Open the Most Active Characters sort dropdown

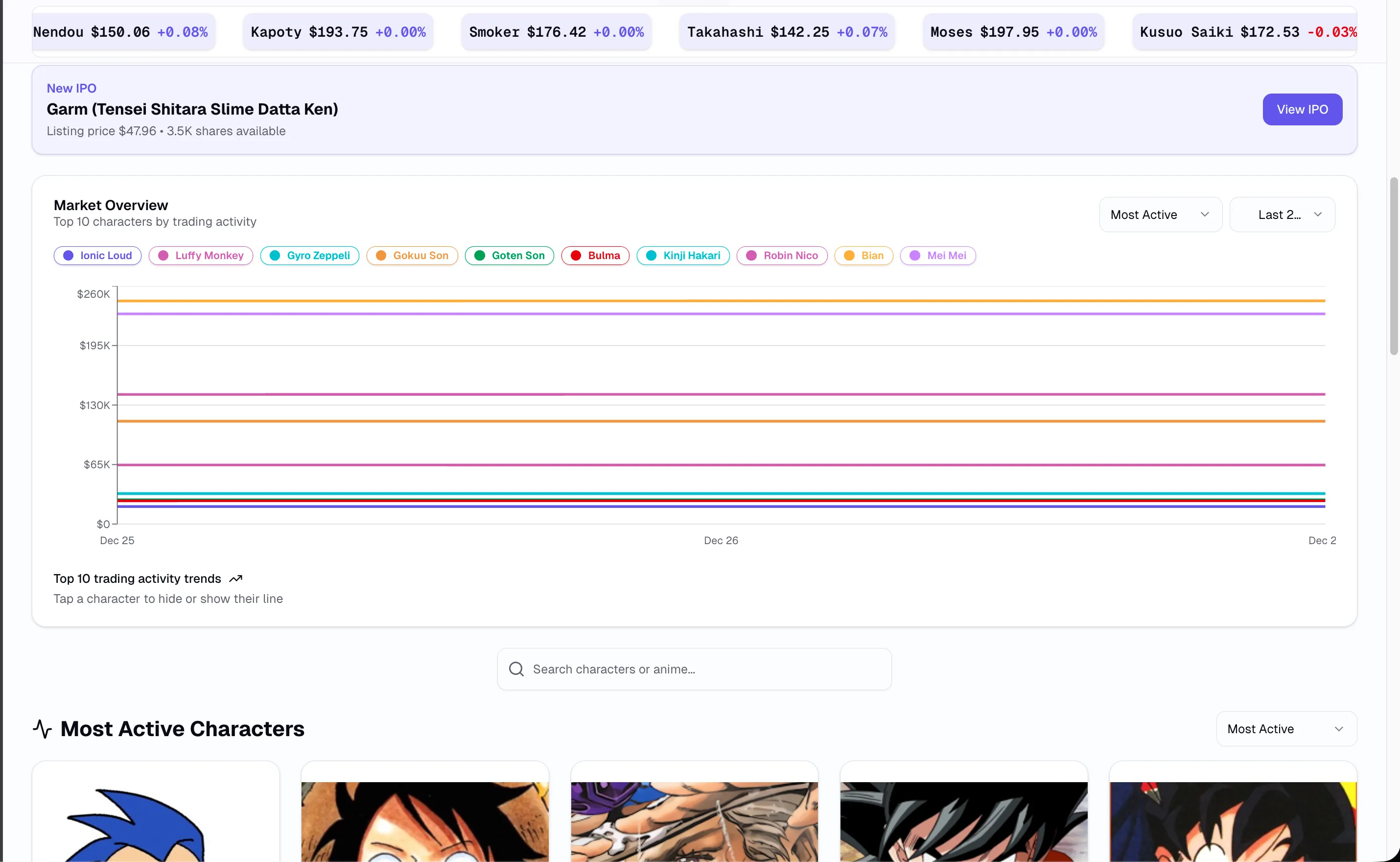click(x=1285, y=729)
